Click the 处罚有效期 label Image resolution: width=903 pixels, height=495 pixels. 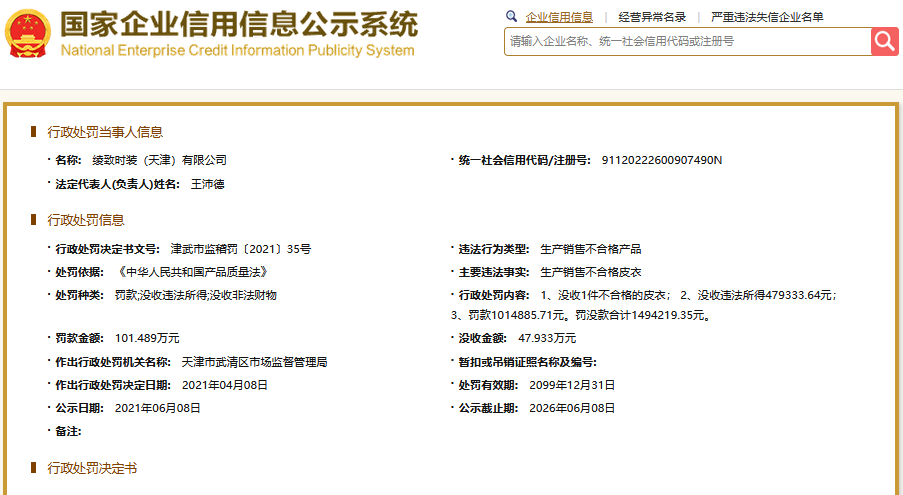pyautogui.click(x=488, y=385)
